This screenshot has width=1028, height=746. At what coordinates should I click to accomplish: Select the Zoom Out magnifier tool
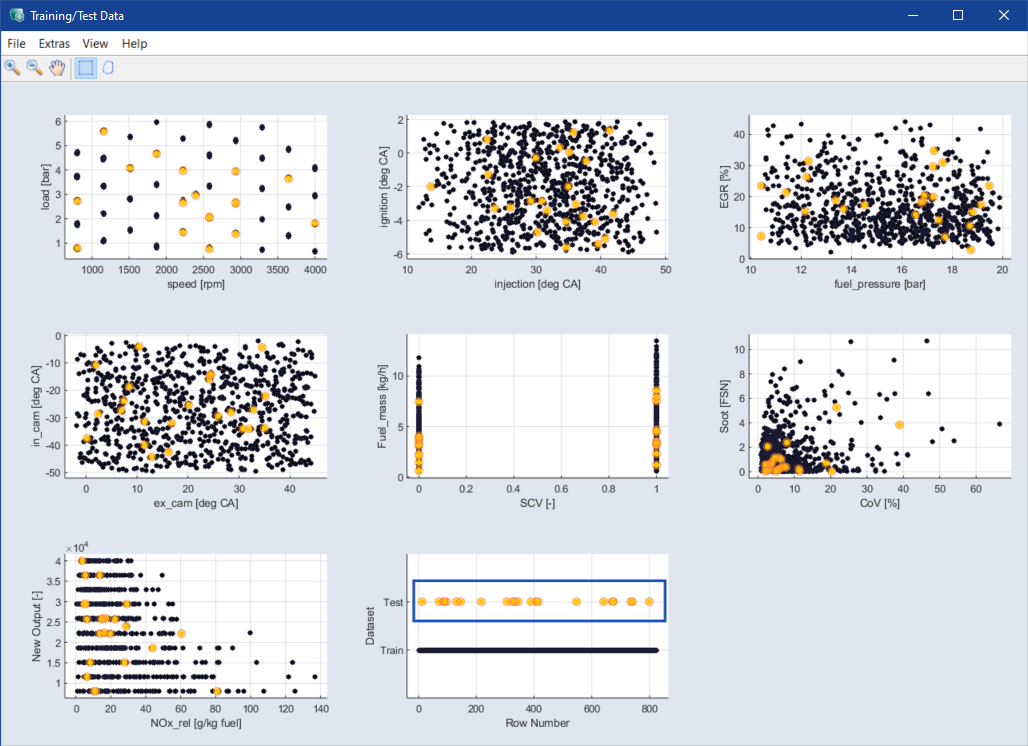[x=34, y=68]
